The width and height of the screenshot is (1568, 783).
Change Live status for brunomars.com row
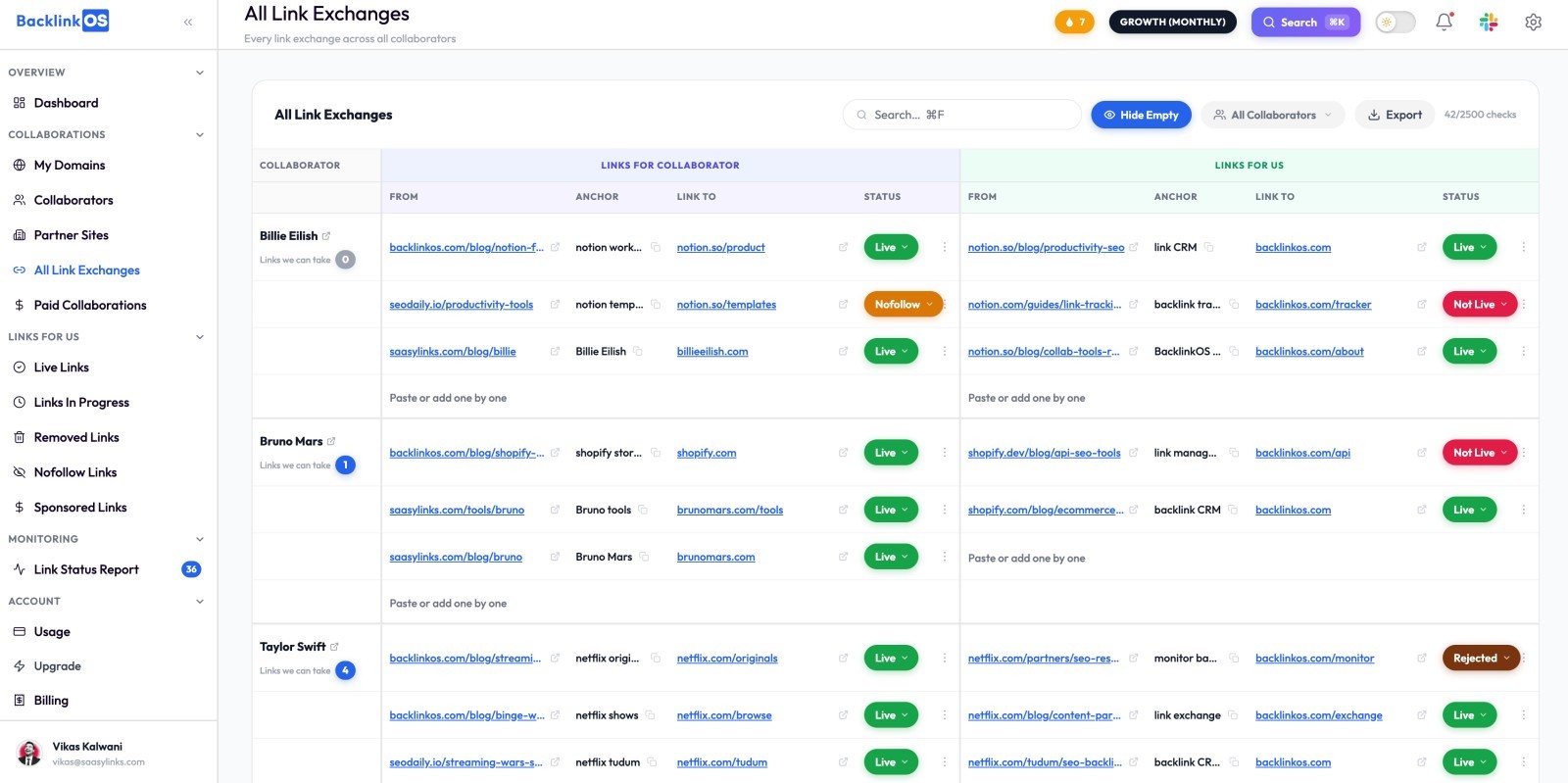[891, 557]
